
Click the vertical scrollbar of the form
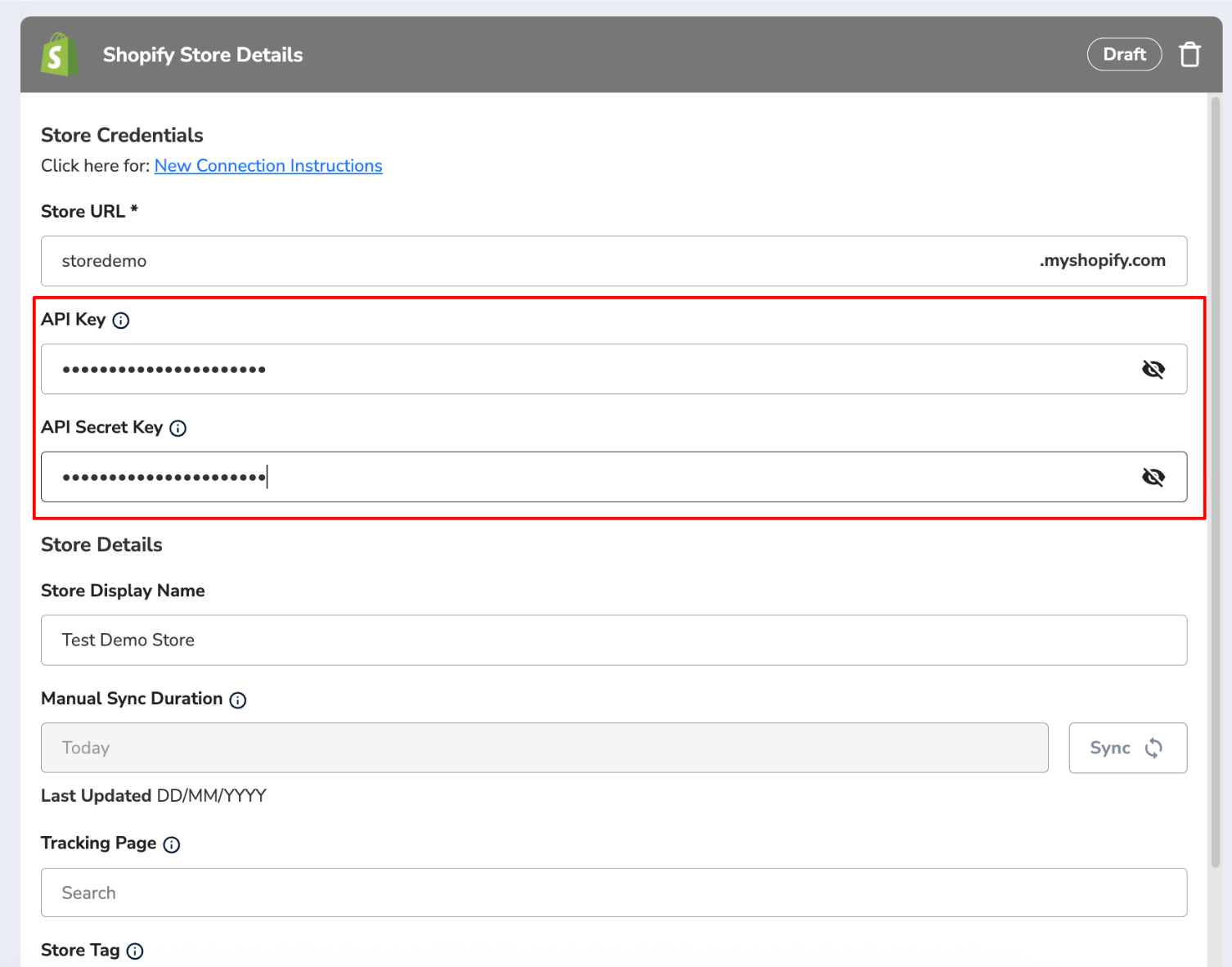(1215, 483)
